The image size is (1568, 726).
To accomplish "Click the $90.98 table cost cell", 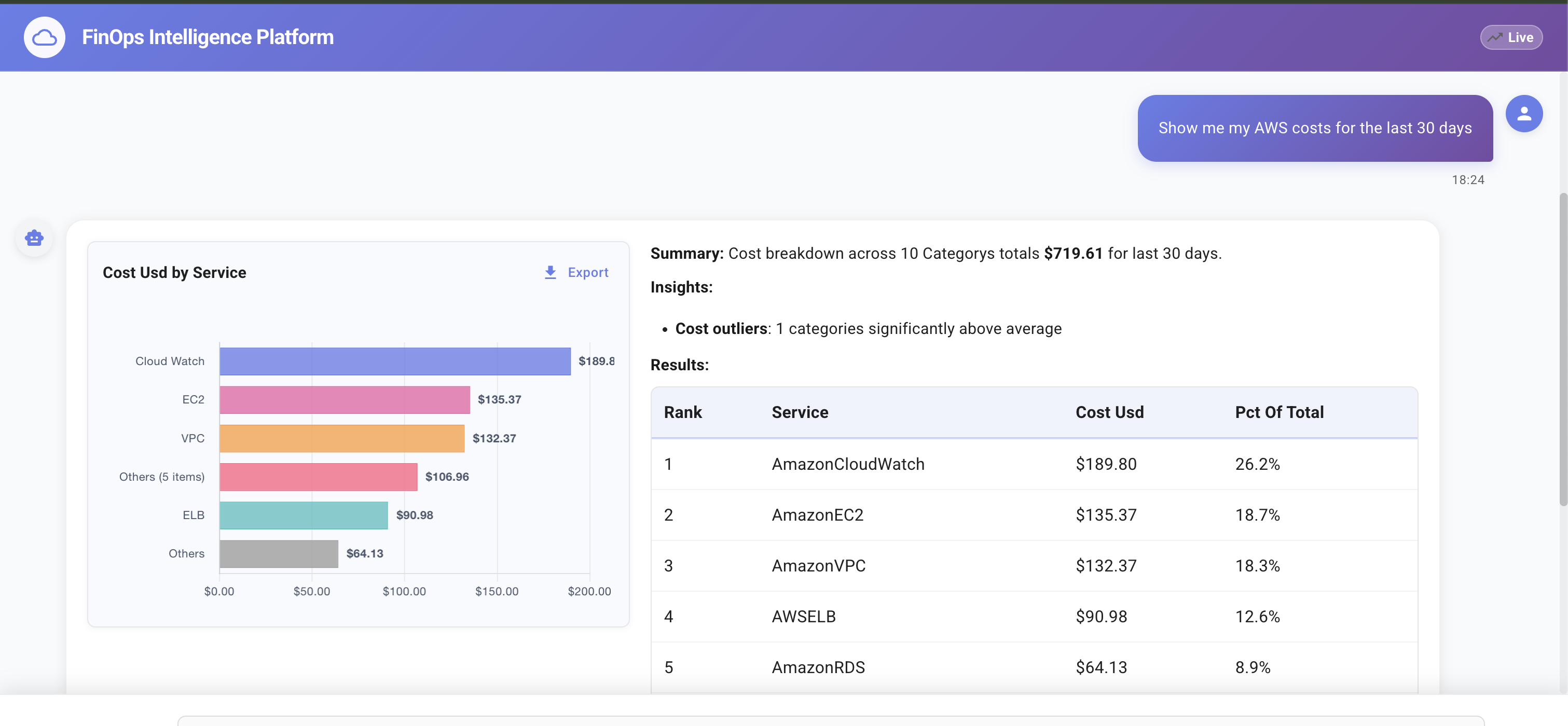I will (1101, 617).
